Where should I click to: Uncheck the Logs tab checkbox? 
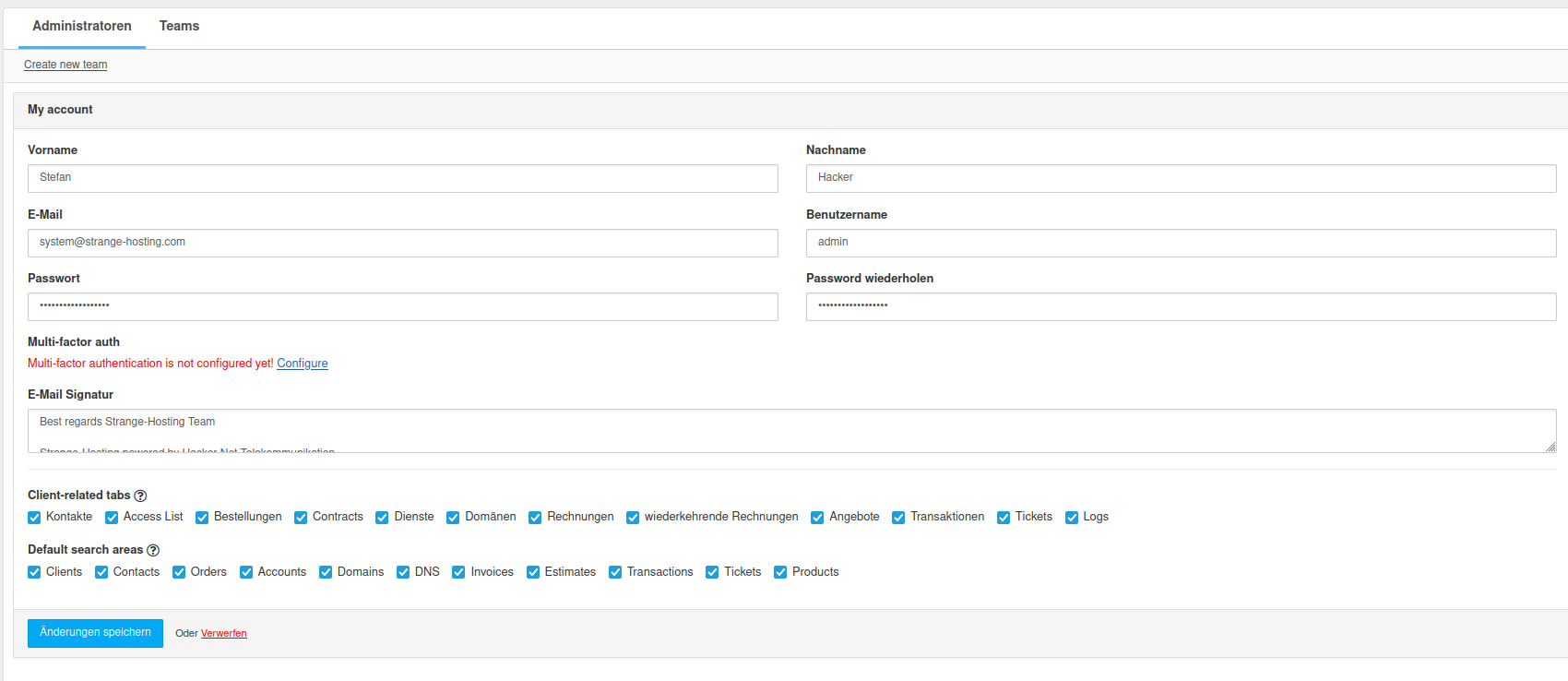(1072, 518)
